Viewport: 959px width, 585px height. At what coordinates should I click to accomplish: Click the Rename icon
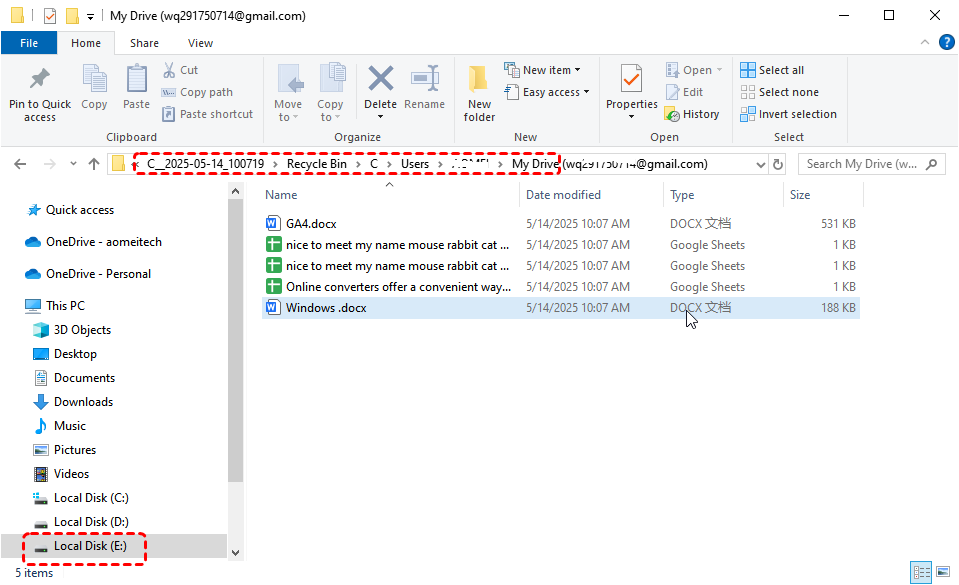point(424,79)
